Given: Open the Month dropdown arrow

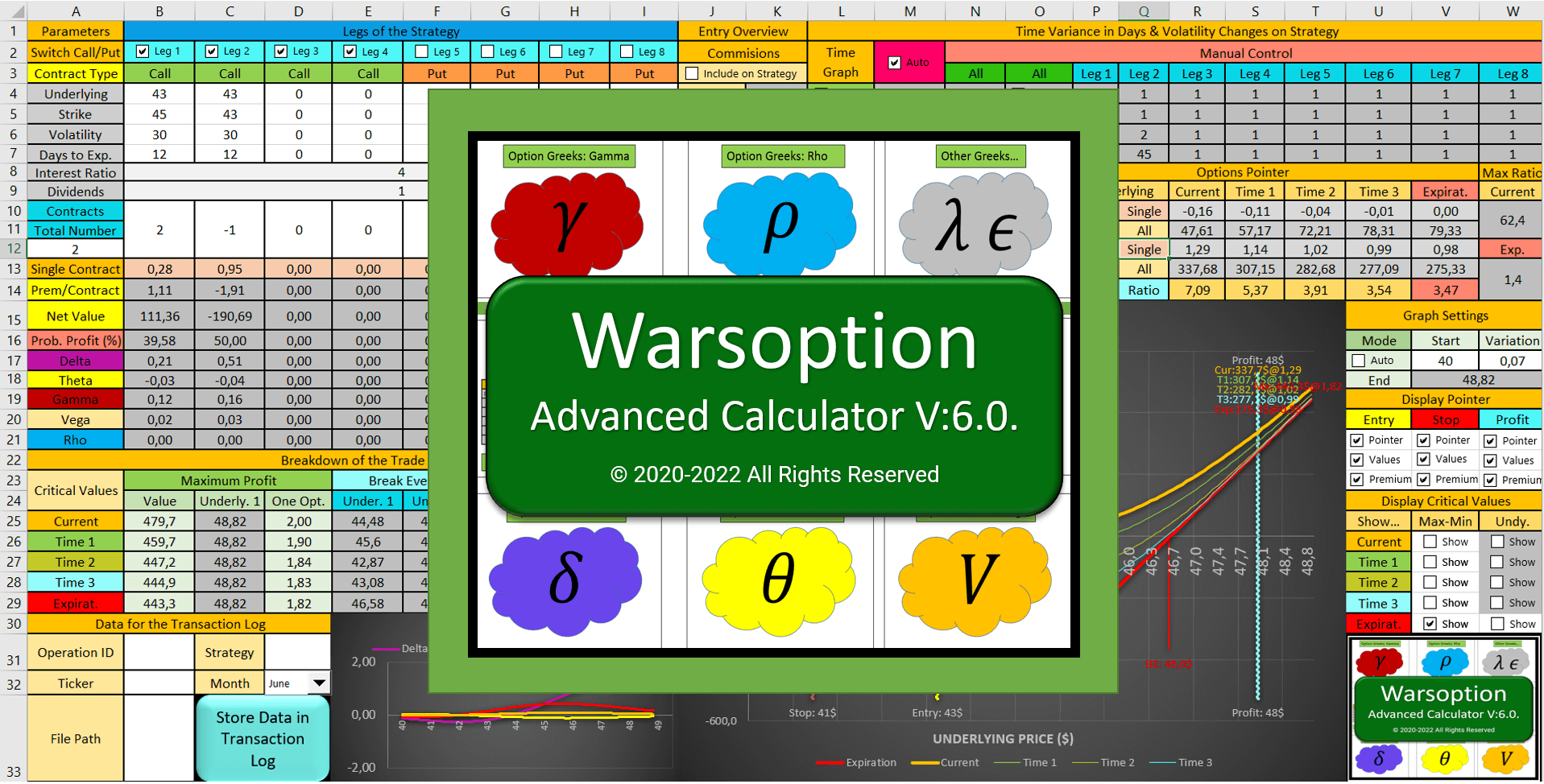Looking at the screenshot, I should coord(320,683).
